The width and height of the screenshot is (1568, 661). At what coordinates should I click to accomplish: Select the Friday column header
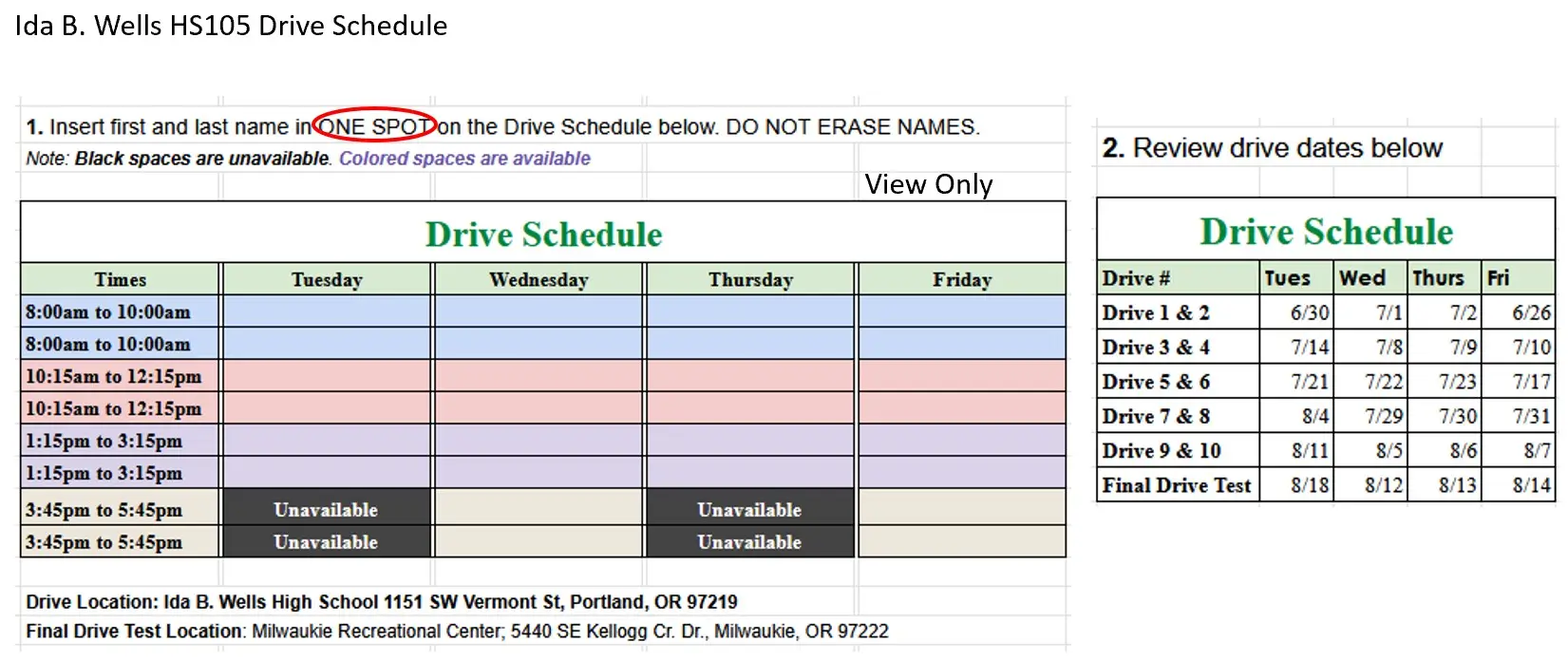point(961,279)
